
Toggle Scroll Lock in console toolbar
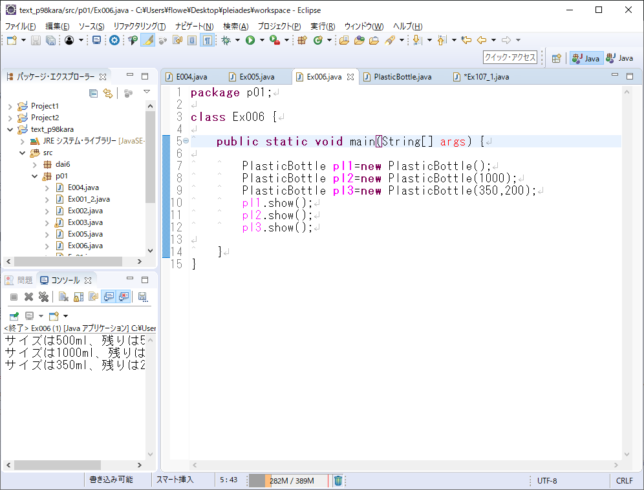[78, 297]
